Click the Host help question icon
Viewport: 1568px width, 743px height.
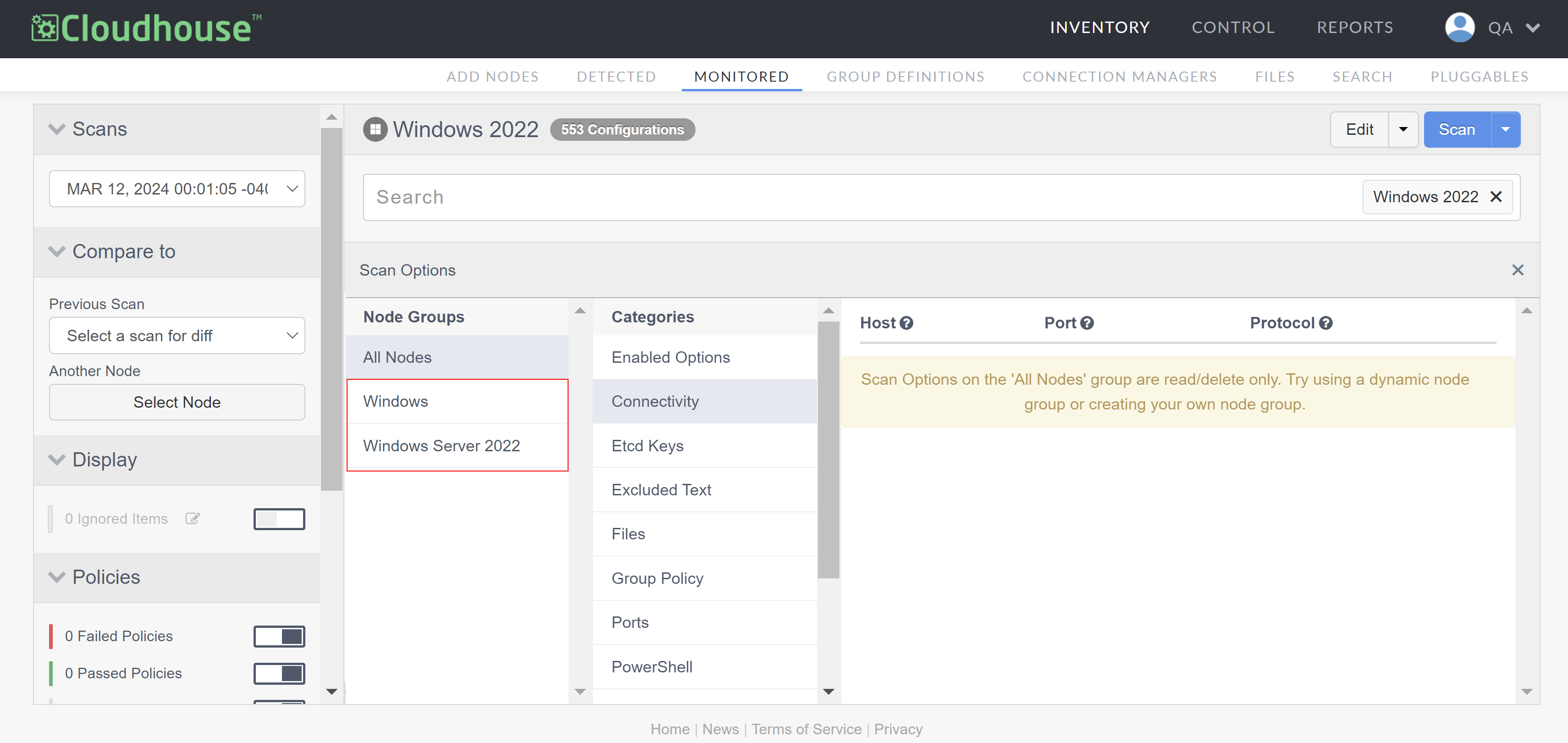[x=906, y=323]
